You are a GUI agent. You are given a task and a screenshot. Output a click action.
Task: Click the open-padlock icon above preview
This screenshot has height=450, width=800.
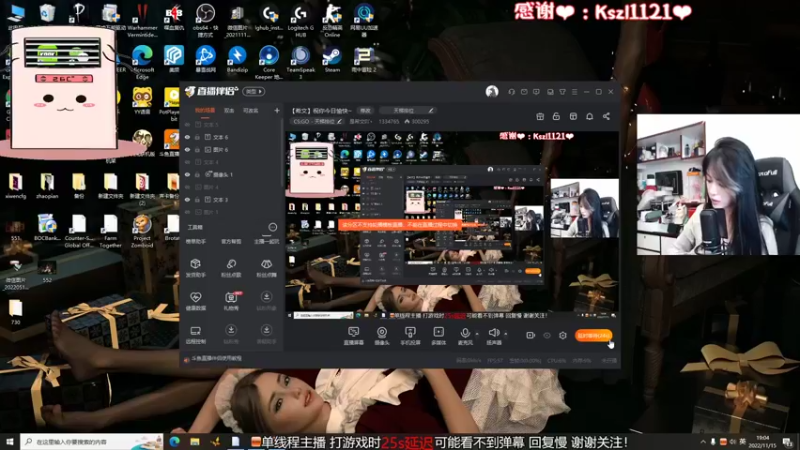click(556, 116)
